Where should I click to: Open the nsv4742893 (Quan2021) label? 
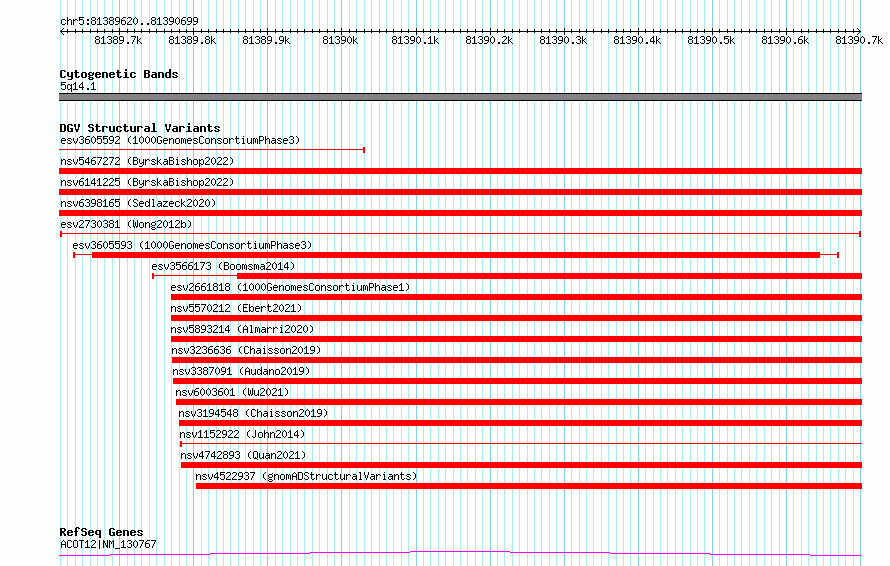coord(243,455)
